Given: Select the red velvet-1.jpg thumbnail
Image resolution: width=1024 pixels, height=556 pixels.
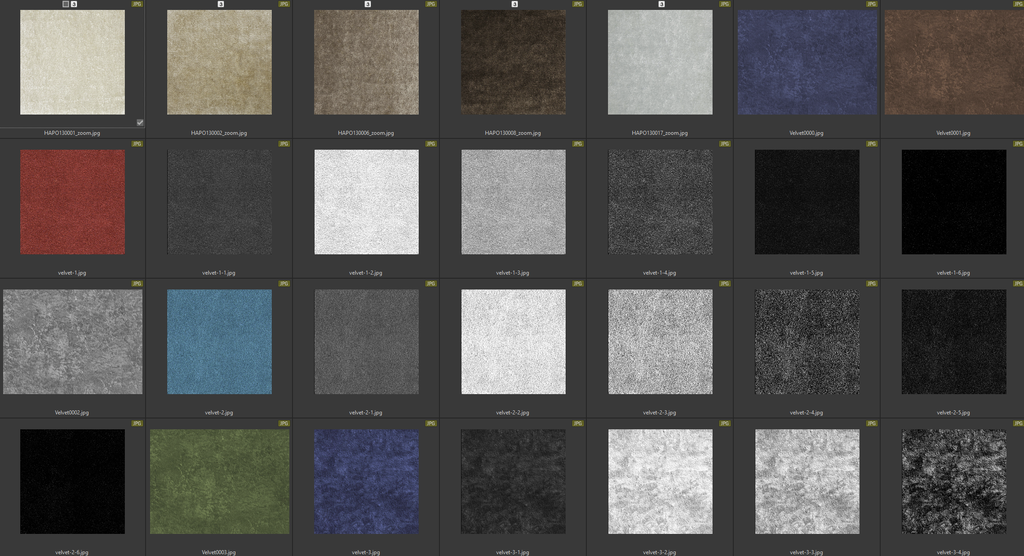Looking at the screenshot, I should coord(72,202).
